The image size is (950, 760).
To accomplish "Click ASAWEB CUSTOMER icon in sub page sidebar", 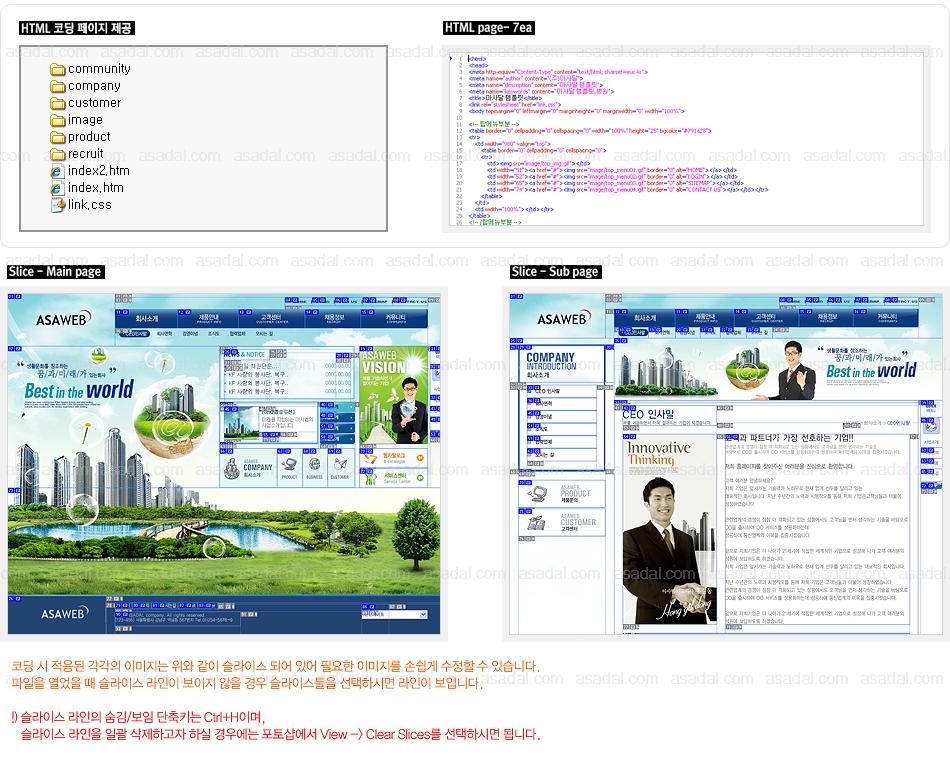I will click(x=538, y=522).
